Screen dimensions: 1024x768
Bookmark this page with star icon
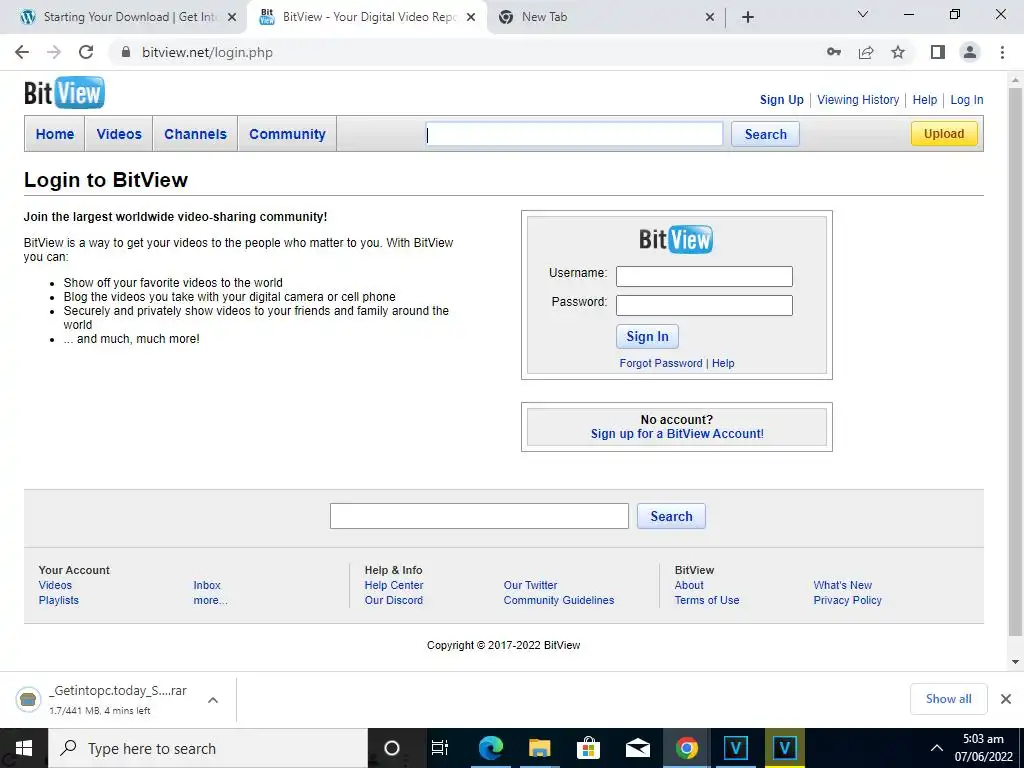tap(898, 52)
